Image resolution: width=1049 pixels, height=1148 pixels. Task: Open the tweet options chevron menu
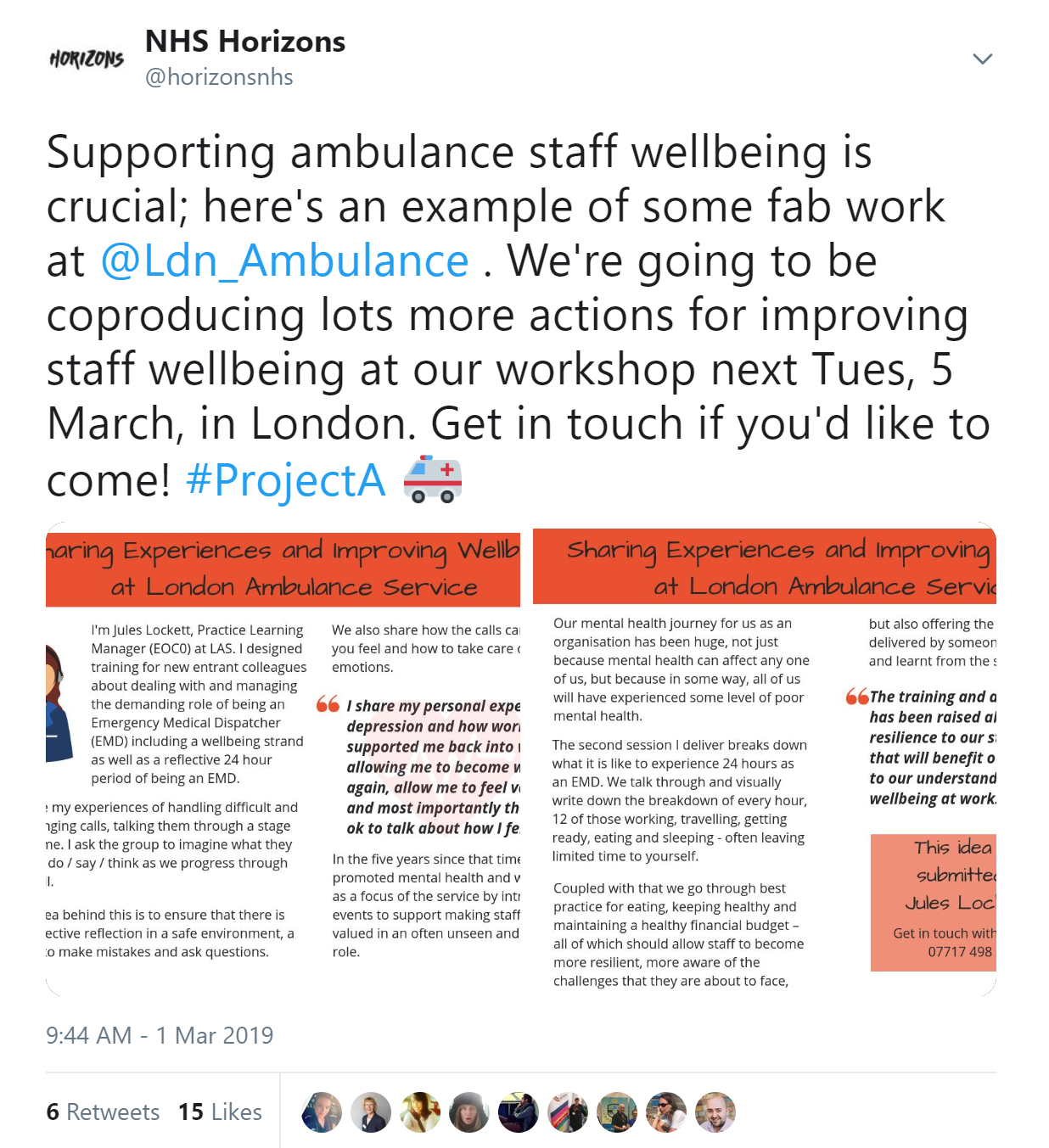pyautogui.click(x=982, y=59)
